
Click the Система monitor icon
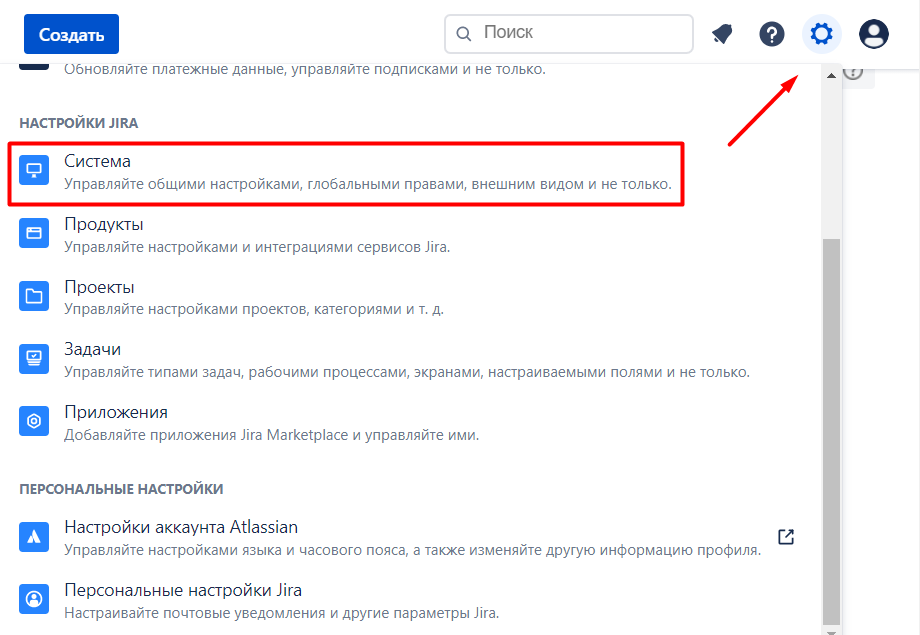[34, 172]
